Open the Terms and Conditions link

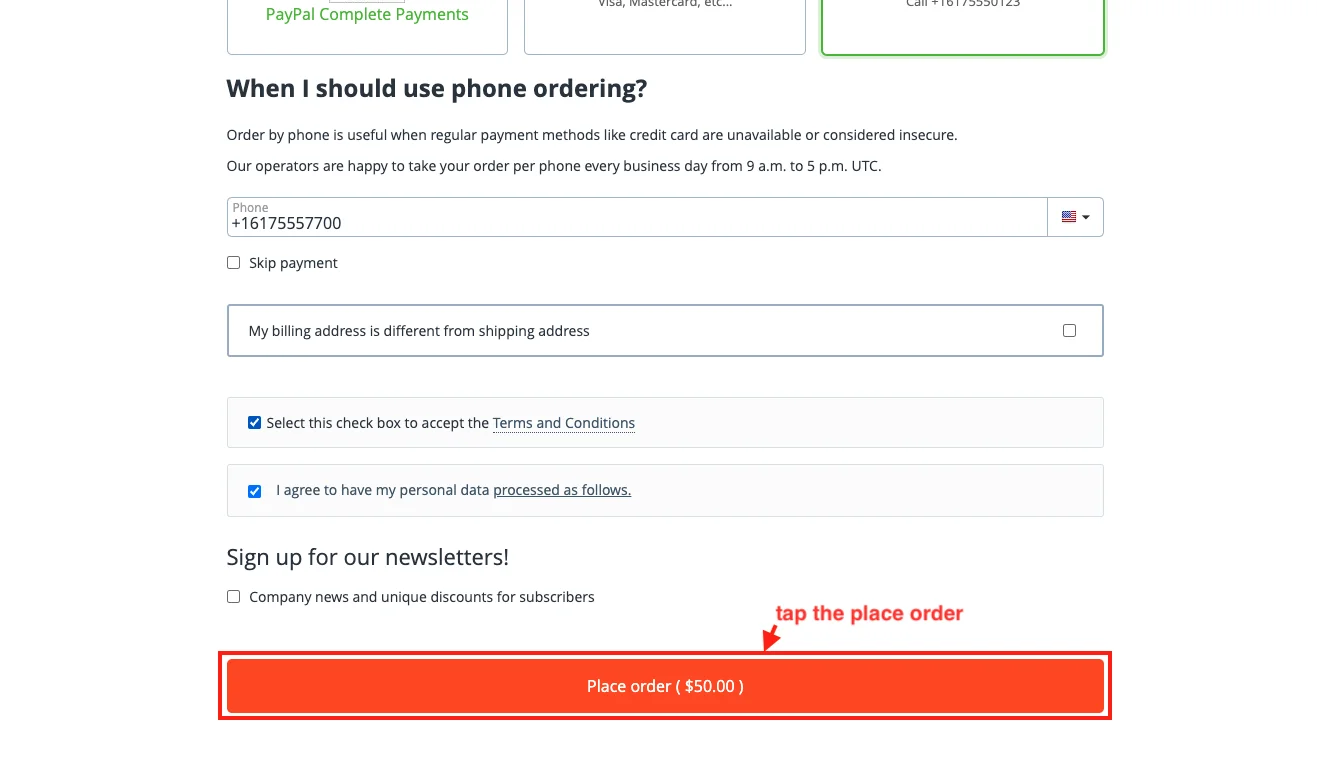click(563, 423)
